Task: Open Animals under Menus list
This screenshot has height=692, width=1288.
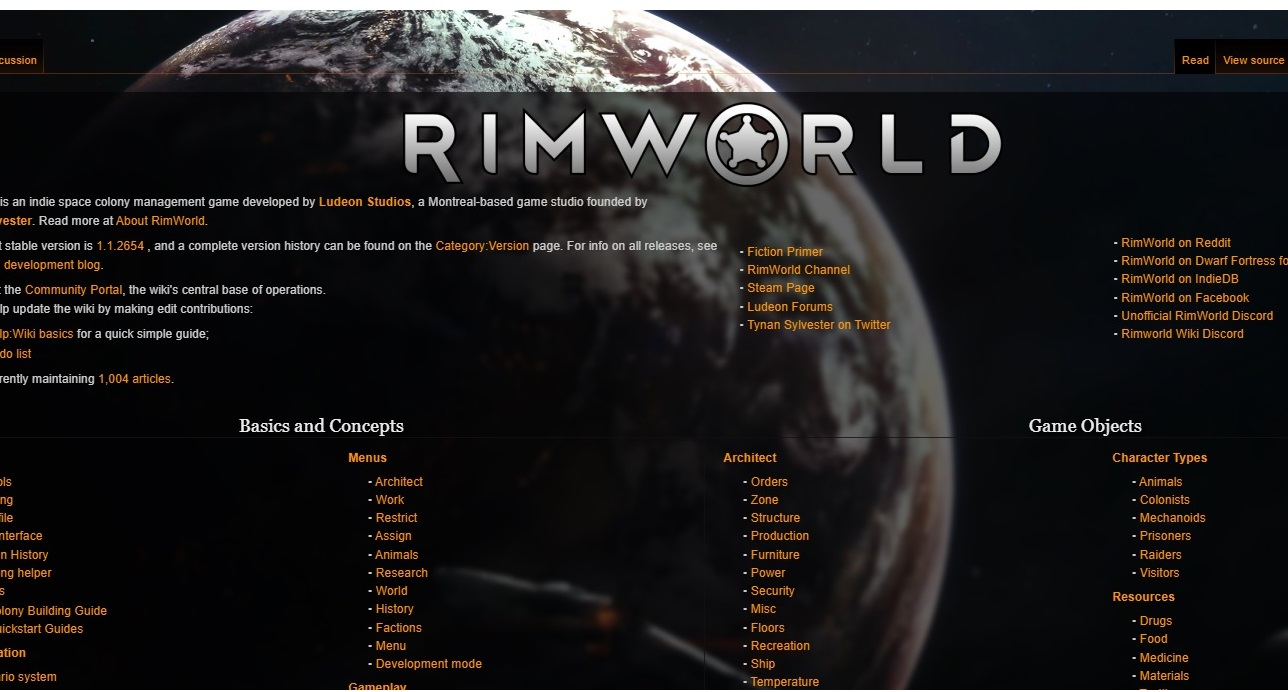Action: tap(397, 555)
